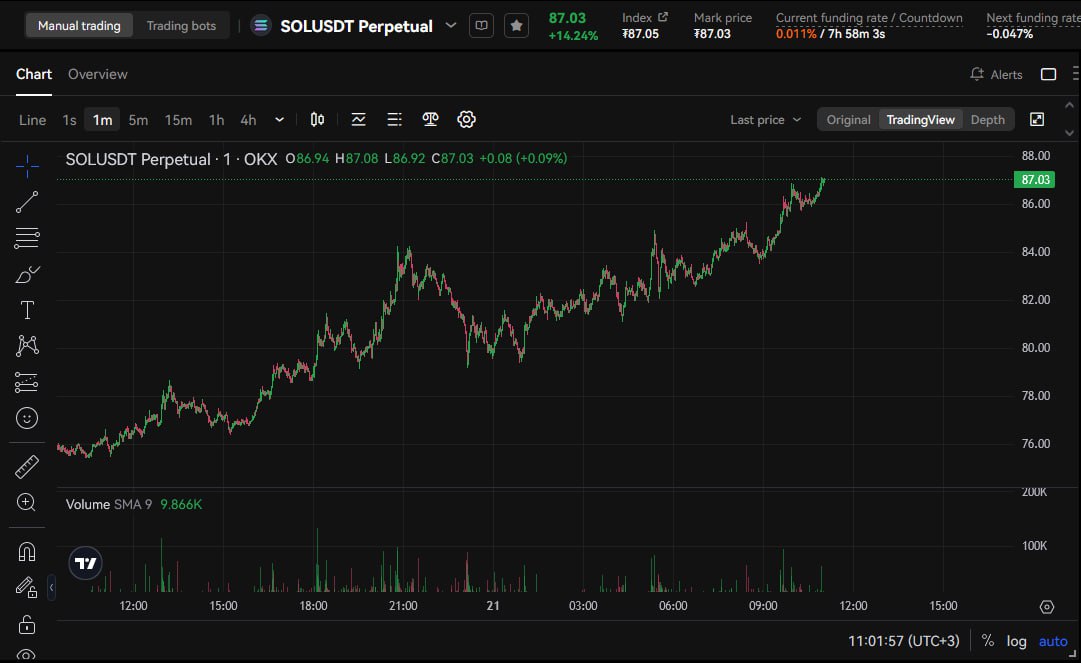Expand more timeframe options chevron
The width and height of the screenshot is (1081, 663).
click(x=279, y=119)
